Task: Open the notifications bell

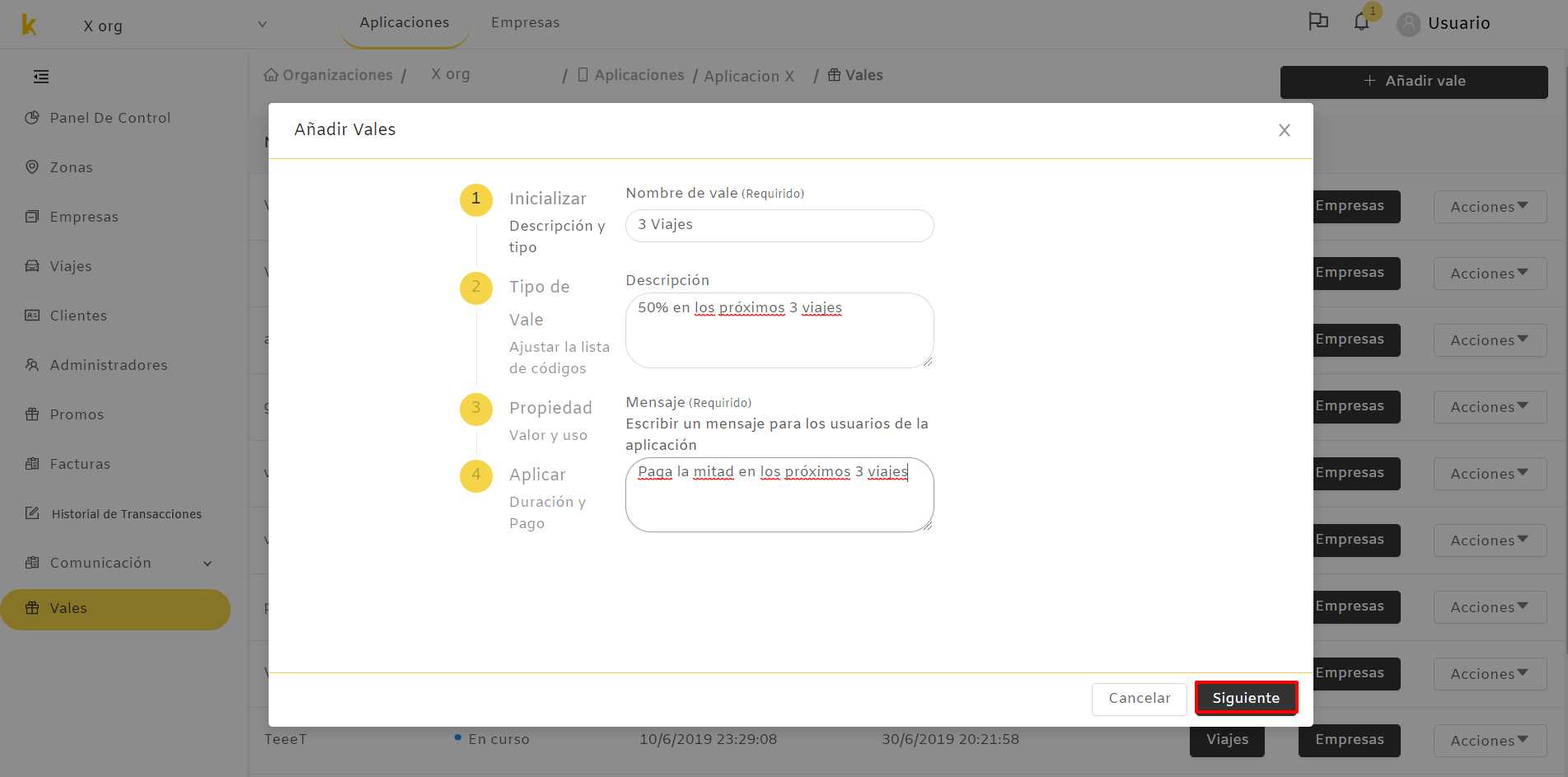Action: (1361, 22)
